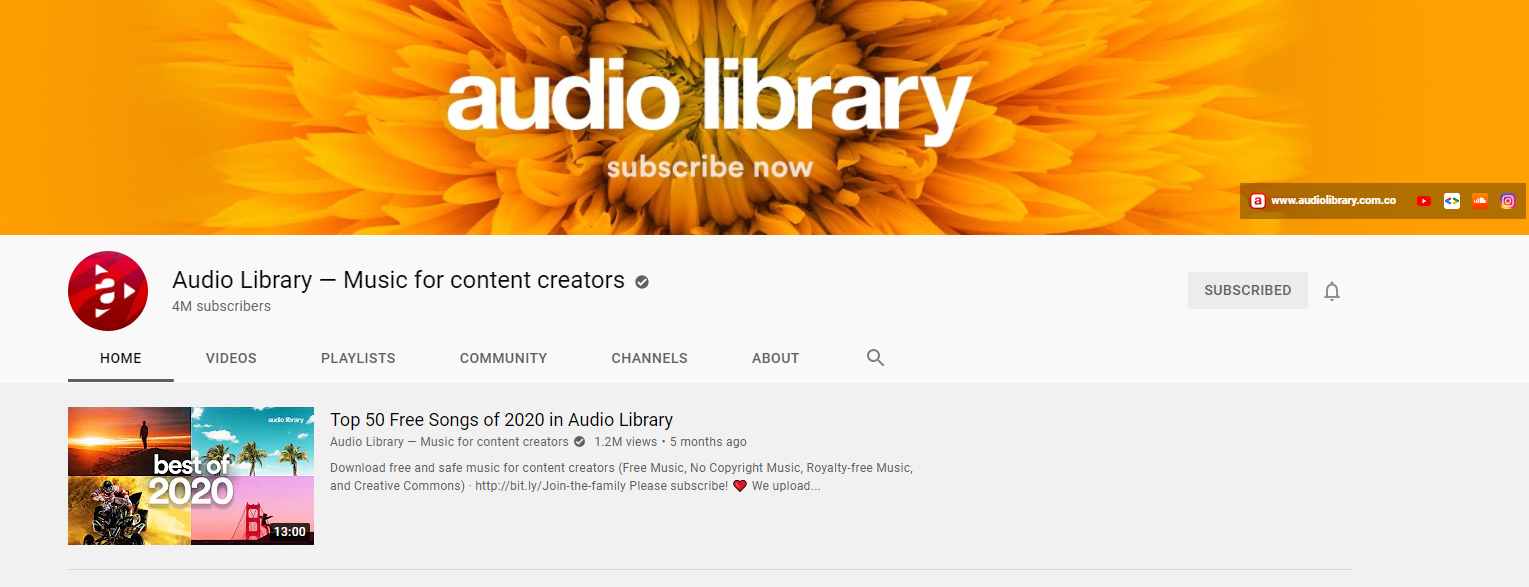Click the SUBSCRIBED button

tap(1248, 290)
